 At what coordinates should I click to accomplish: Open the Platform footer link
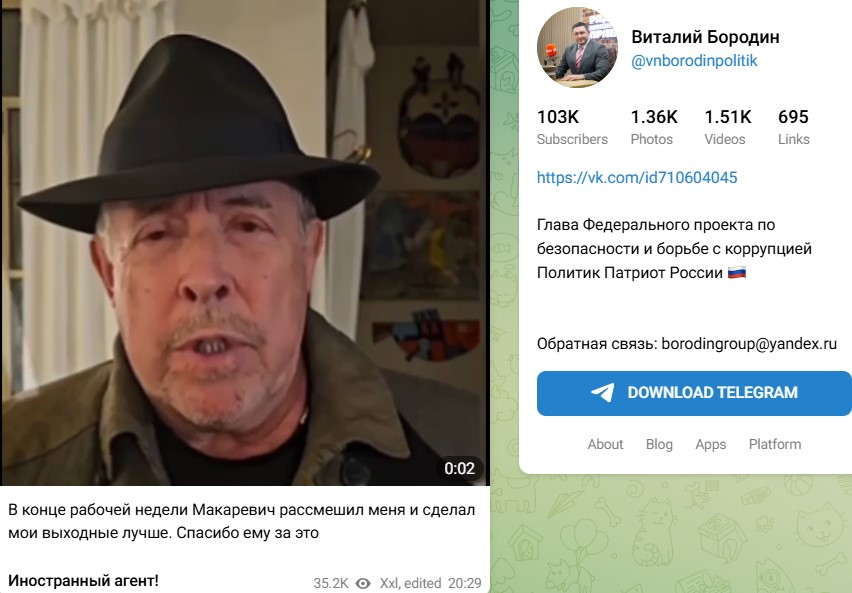coord(775,444)
